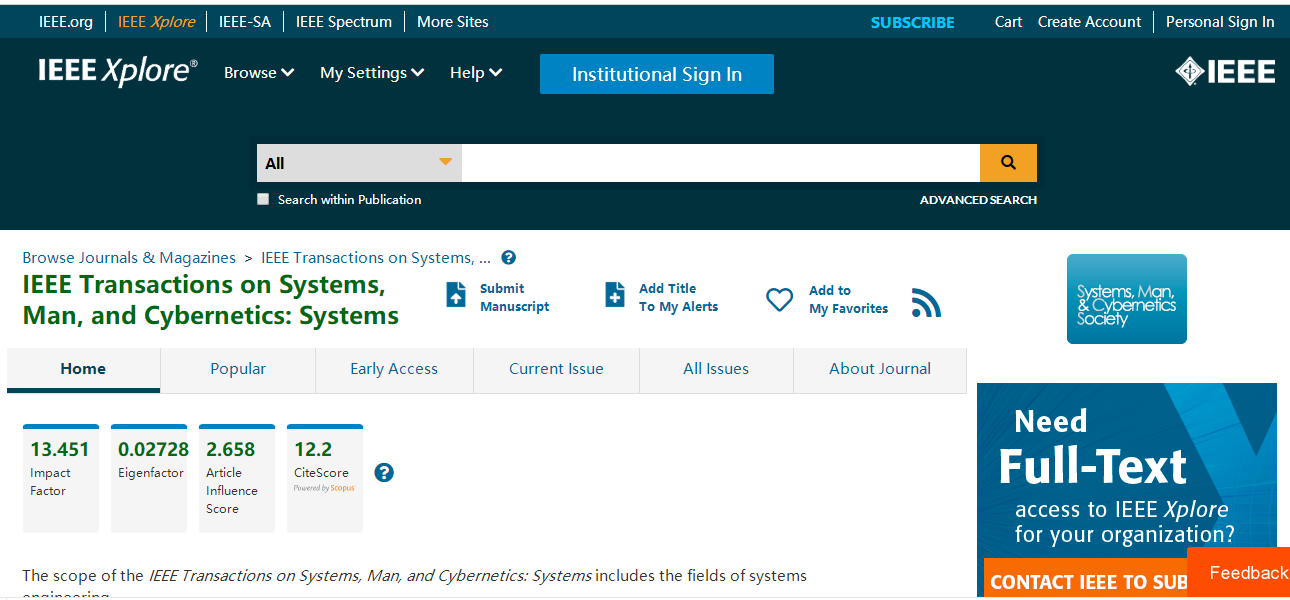Click the Add to My Favorites heart icon
The width and height of the screenshot is (1290, 600).
click(x=779, y=300)
